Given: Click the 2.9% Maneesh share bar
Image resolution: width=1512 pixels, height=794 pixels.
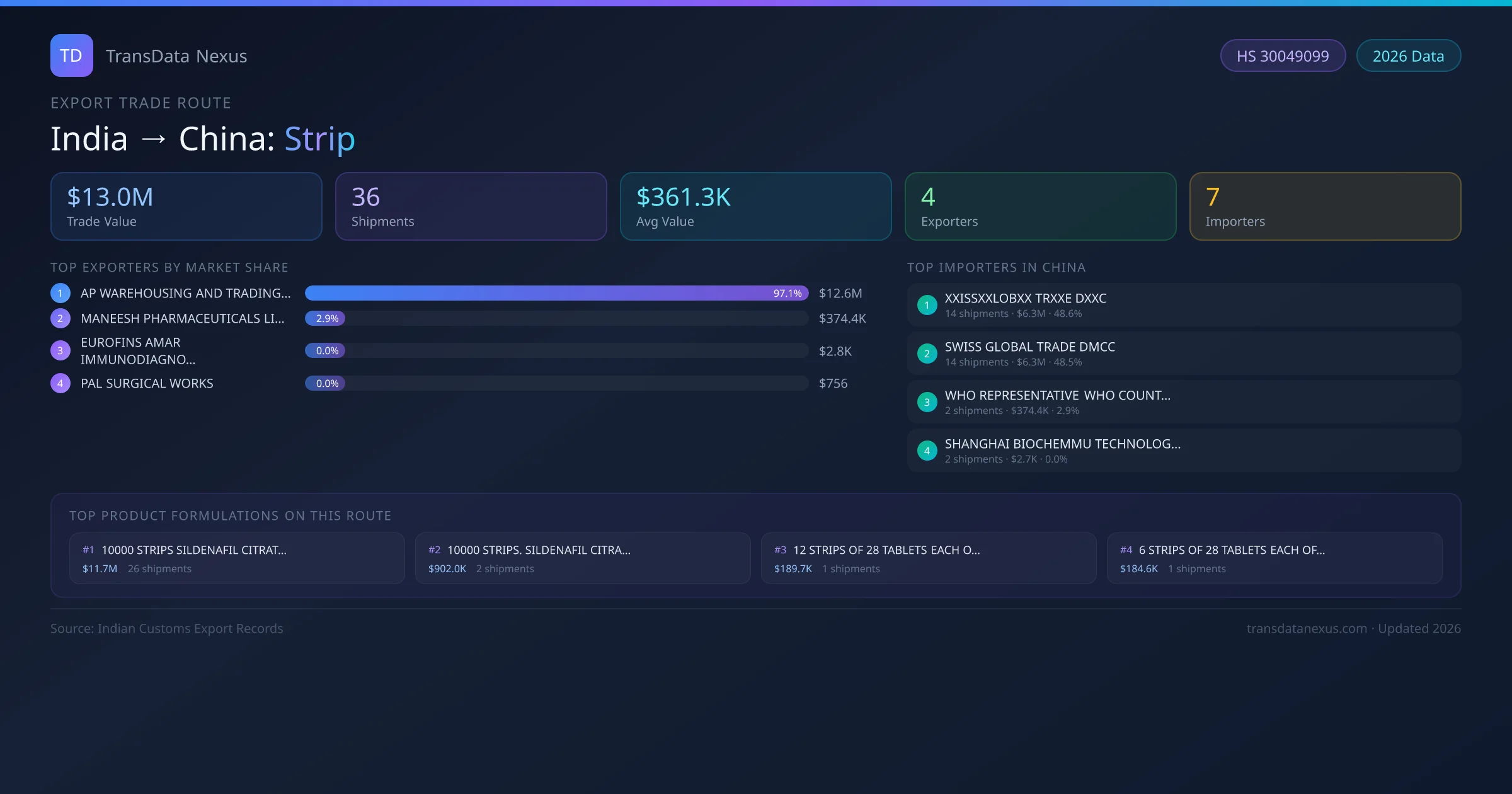Looking at the screenshot, I should click(x=325, y=318).
